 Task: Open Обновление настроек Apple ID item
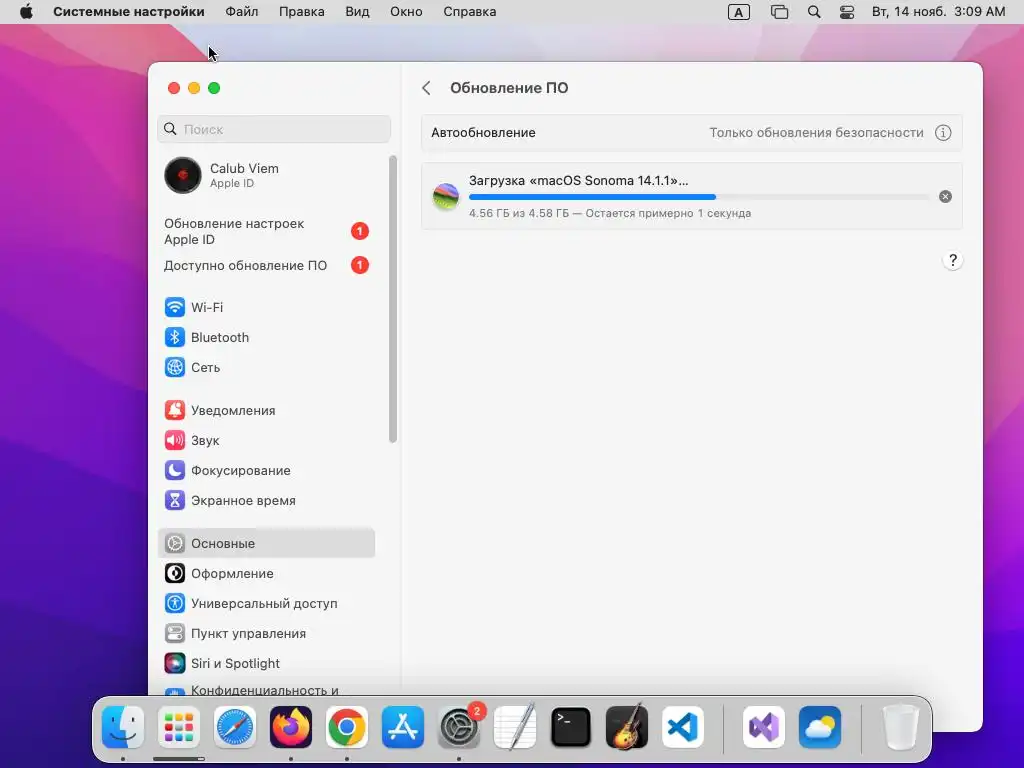click(x=266, y=231)
